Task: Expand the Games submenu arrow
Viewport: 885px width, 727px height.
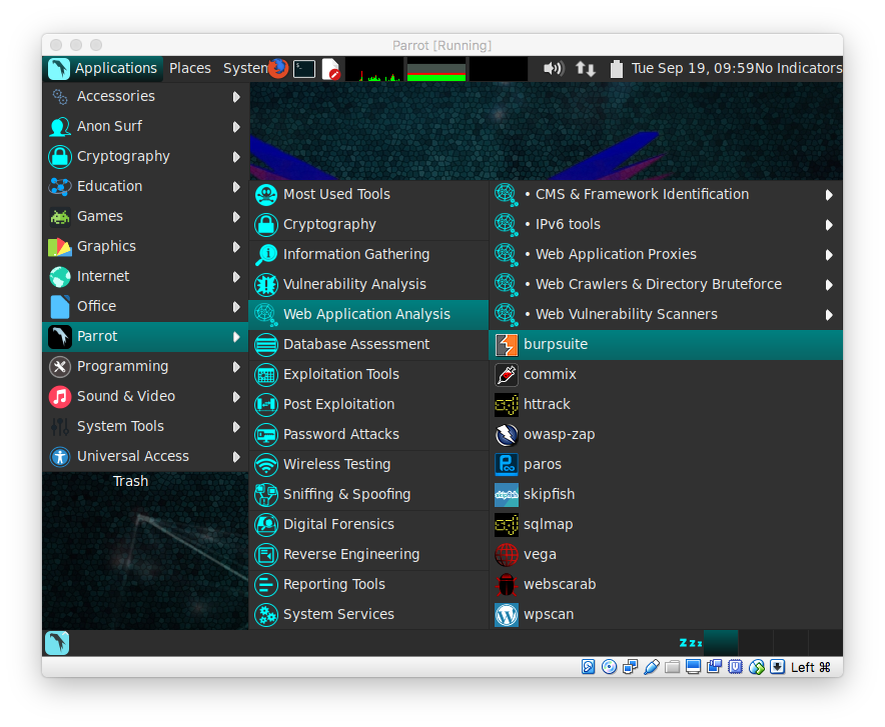Action: (236, 217)
